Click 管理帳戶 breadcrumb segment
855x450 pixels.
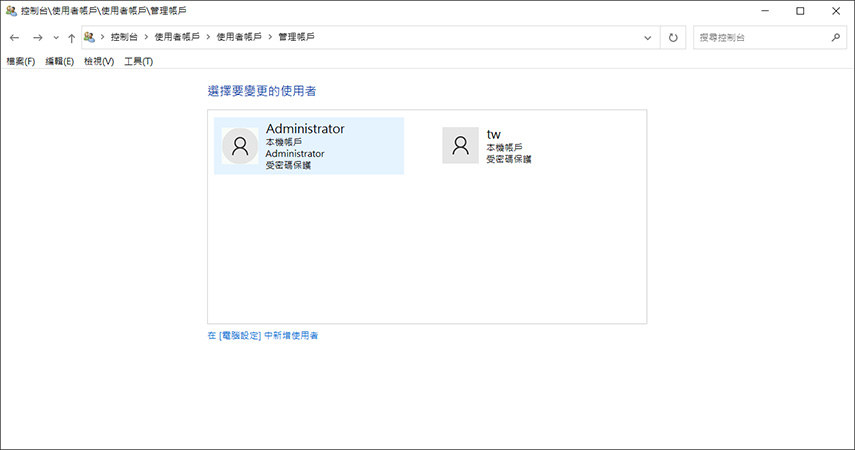point(297,37)
